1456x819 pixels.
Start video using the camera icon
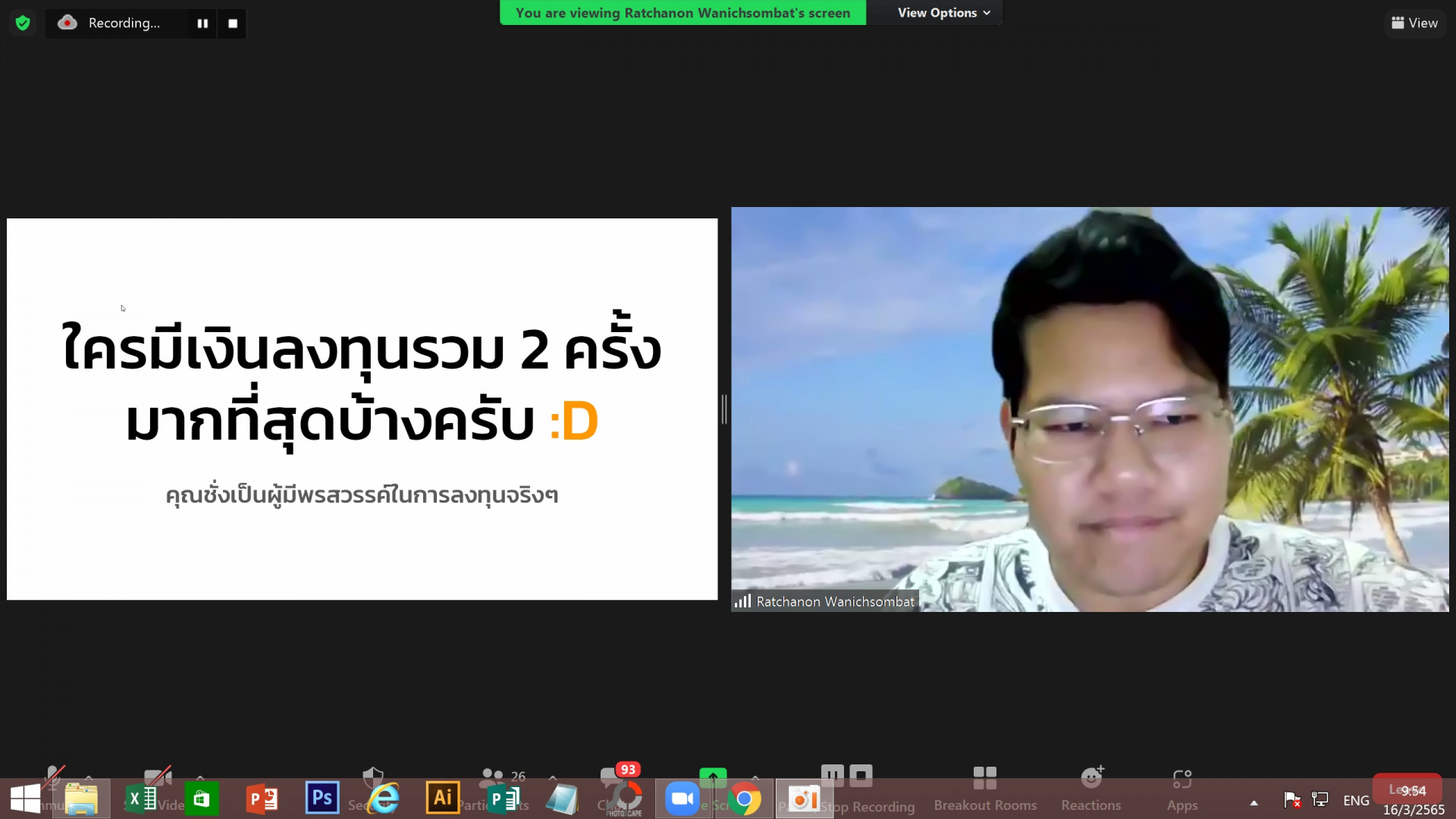[157, 777]
